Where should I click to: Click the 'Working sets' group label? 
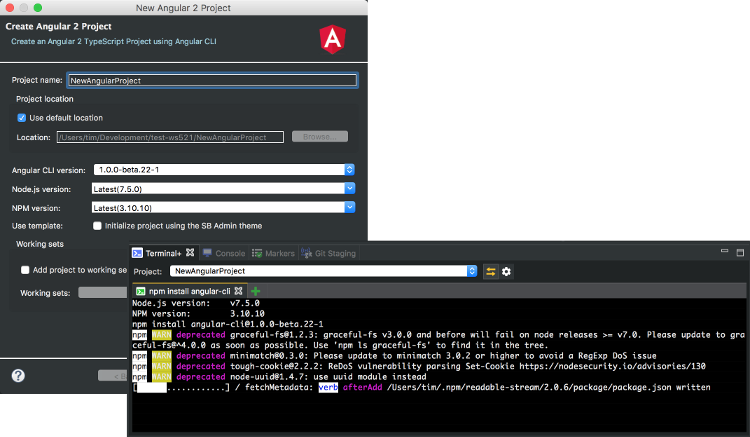coord(40,244)
